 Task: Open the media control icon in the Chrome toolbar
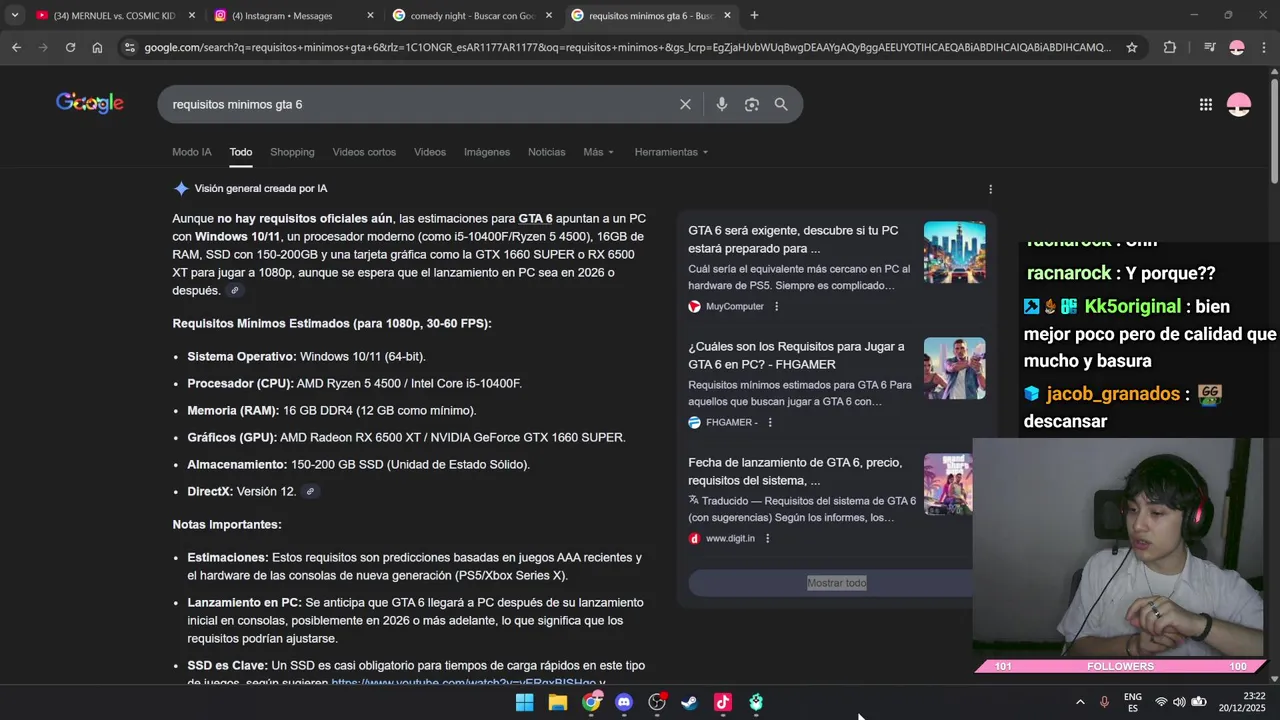tap(1210, 47)
